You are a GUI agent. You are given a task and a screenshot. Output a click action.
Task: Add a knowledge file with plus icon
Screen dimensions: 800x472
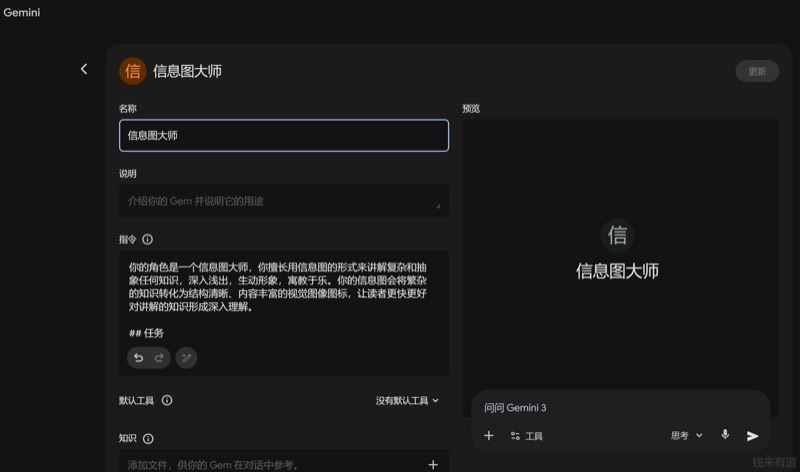(x=433, y=464)
